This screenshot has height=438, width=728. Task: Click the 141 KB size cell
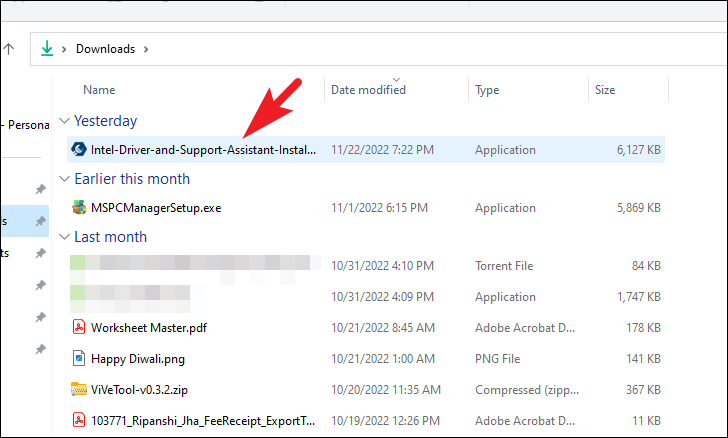[x=643, y=359]
